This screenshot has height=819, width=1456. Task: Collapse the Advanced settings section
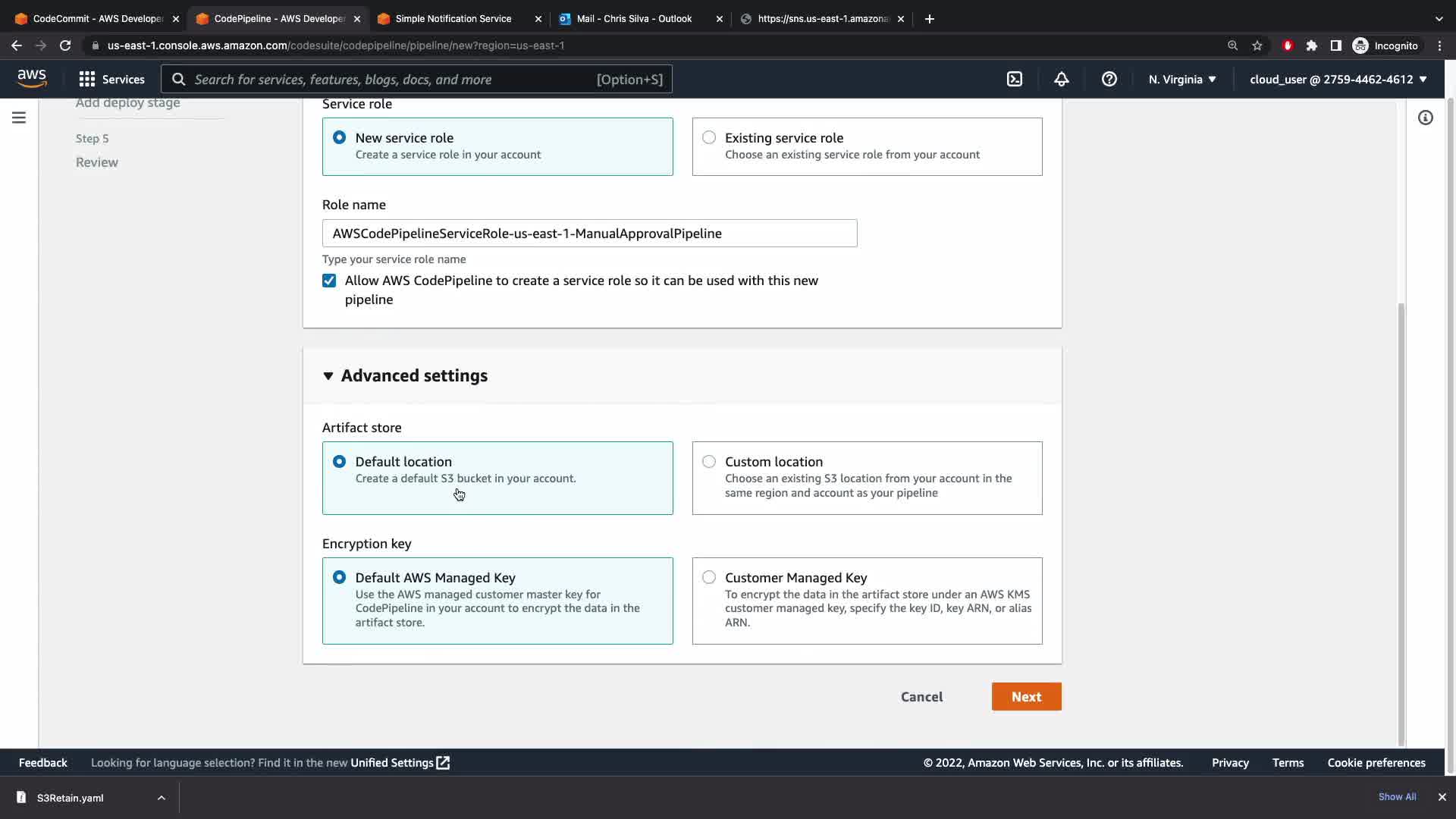[328, 376]
